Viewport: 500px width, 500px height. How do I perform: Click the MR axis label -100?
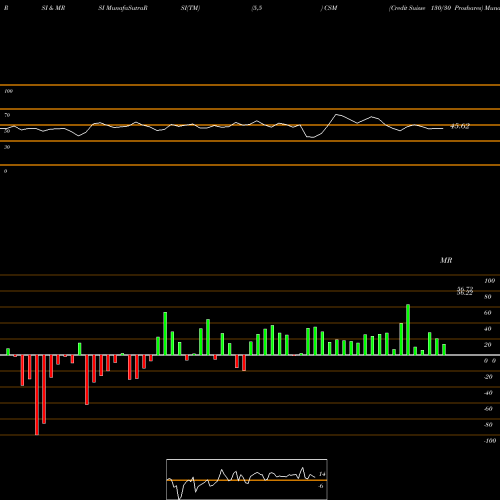coord(489,441)
